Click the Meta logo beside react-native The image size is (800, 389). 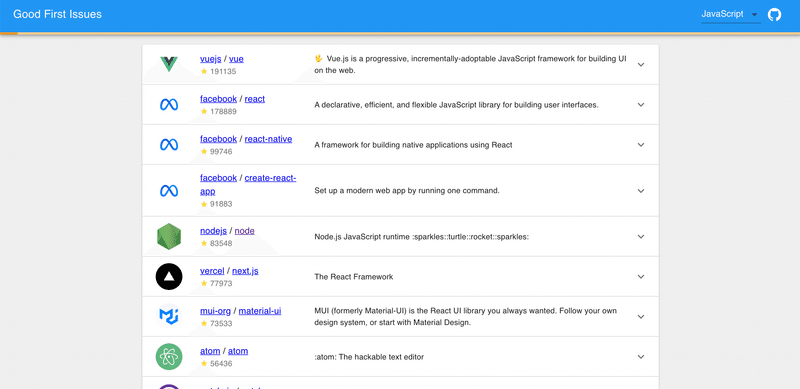click(169, 145)
